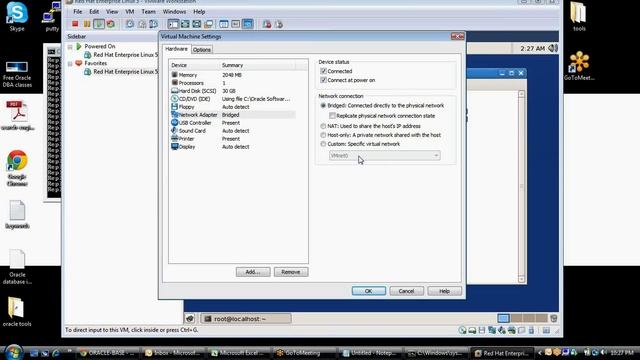Image resolution: width=640 pixels, height=360 pixels.
Task: Open the Windows menu
Action: 174,12
